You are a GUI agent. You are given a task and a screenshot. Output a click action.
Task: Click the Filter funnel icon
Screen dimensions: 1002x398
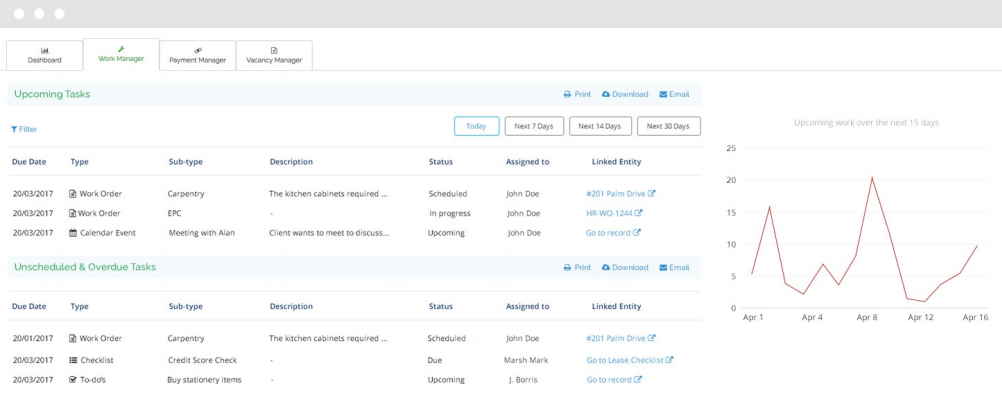13,129
